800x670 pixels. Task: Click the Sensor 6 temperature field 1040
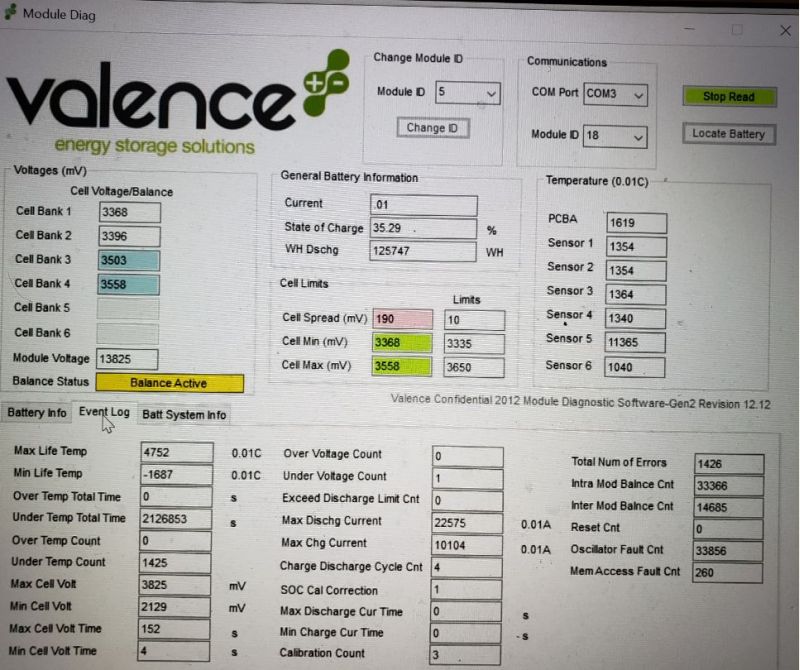point(634,367)
